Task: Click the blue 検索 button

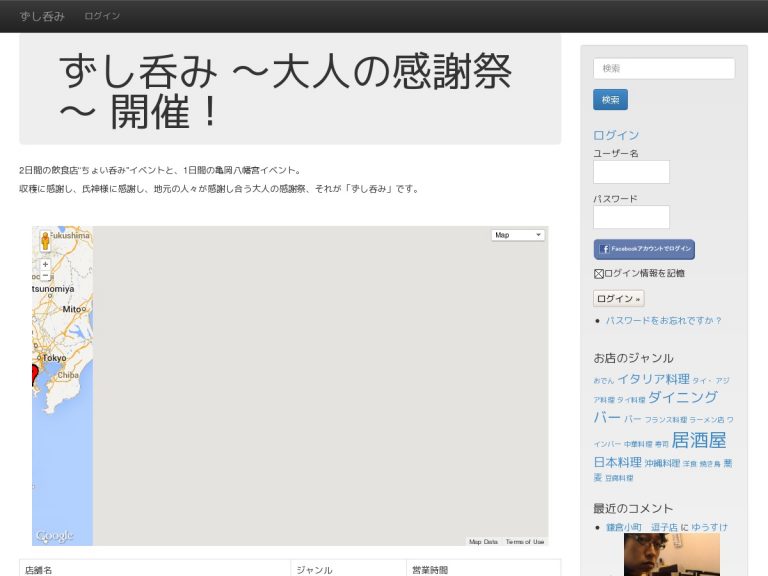Action: point(610,99)
